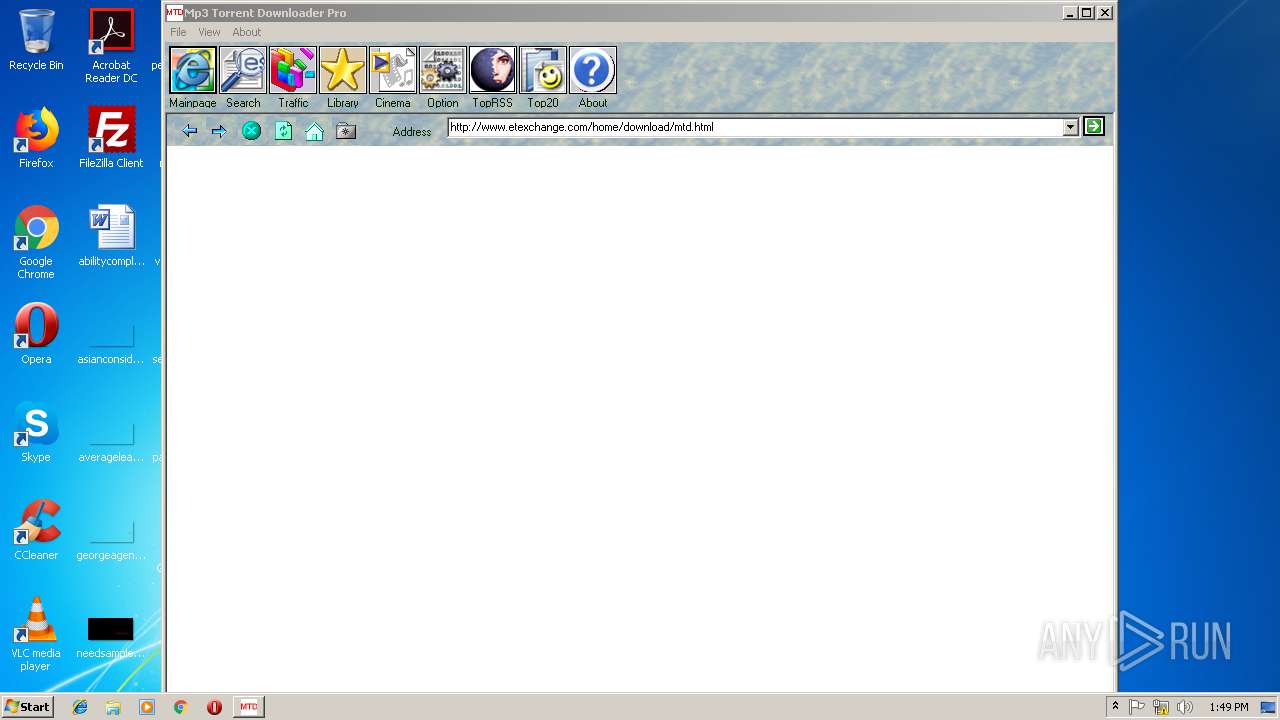Show hidden system tray icons
The width and height of the screenshot is (1280, 720).
pyautogui.click(x=1115, y=707)
